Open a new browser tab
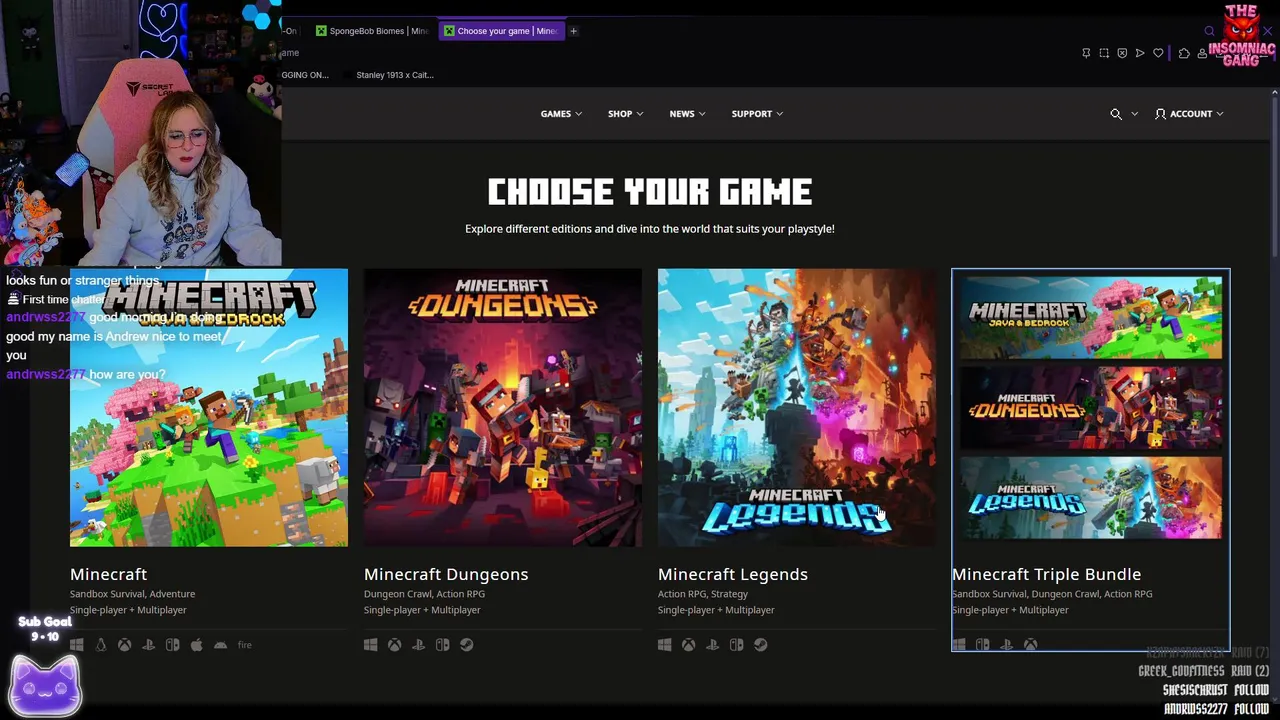1280x720 pixels. (x=574, y=31)
